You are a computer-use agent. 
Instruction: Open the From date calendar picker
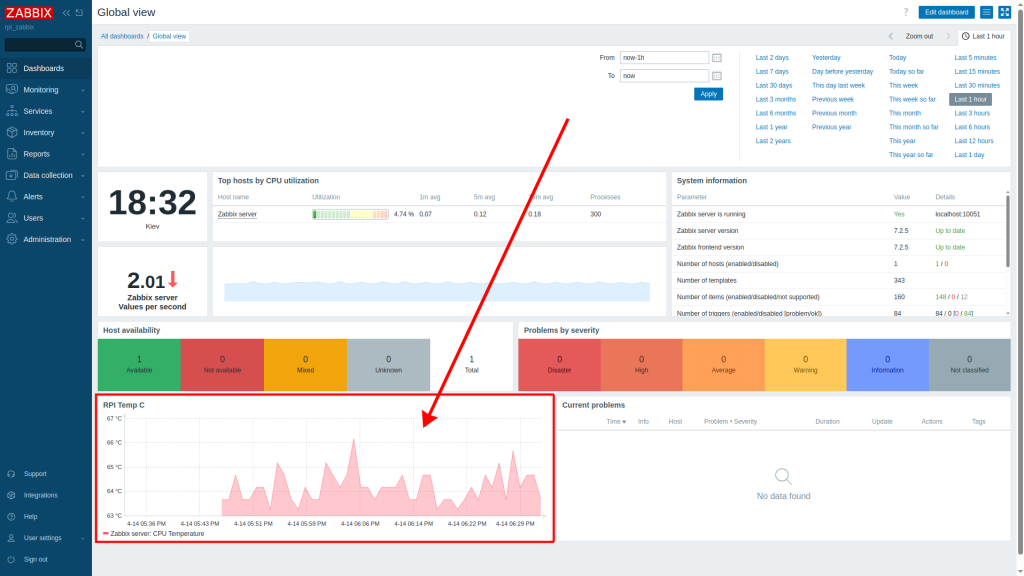pyautogui.click(x=716, y=57)
